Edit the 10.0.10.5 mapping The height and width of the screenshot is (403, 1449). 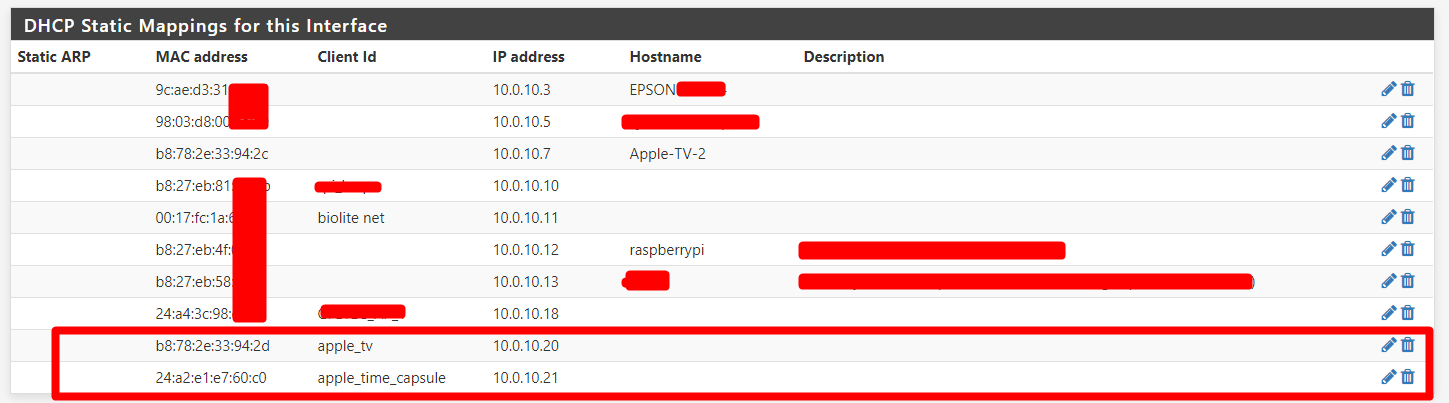pos(1388,121)
